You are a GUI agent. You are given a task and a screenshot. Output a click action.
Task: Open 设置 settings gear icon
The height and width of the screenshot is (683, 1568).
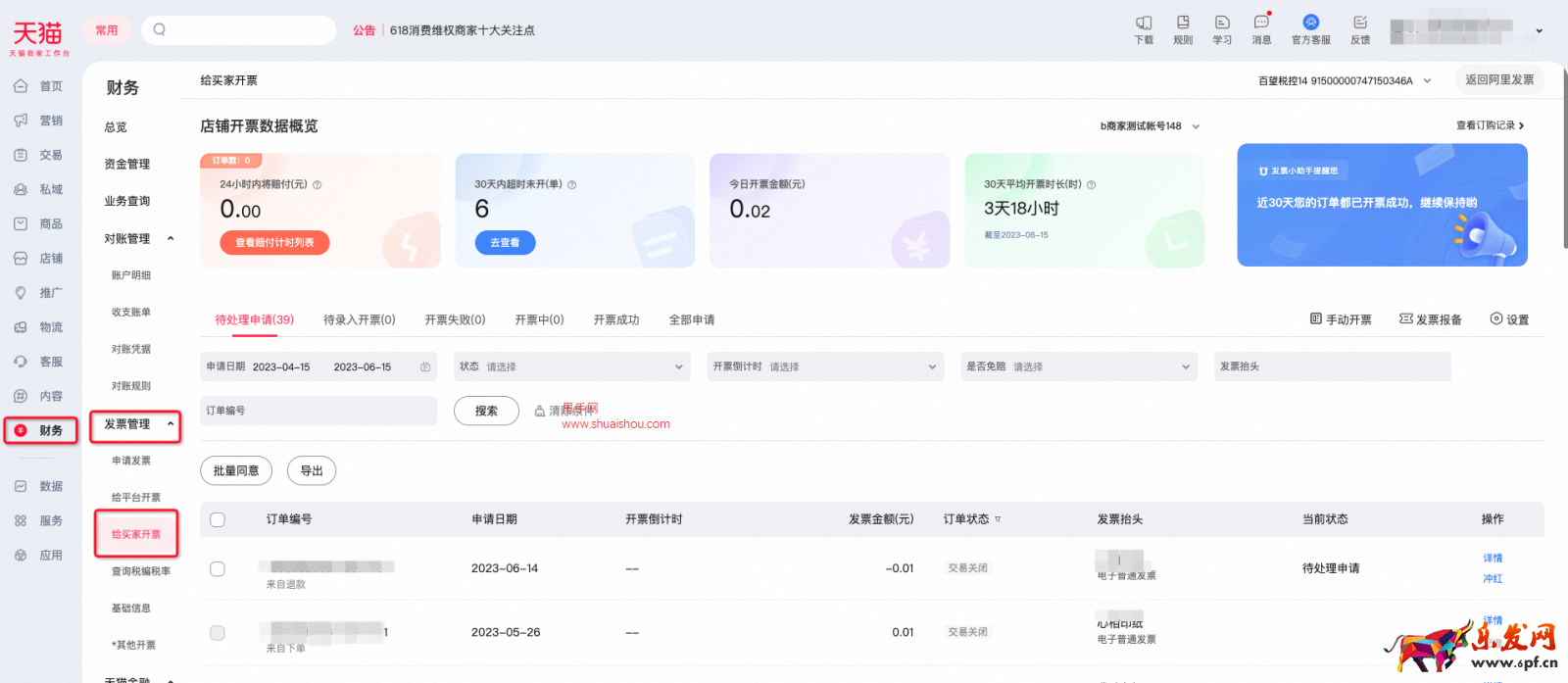[1496, 319]
